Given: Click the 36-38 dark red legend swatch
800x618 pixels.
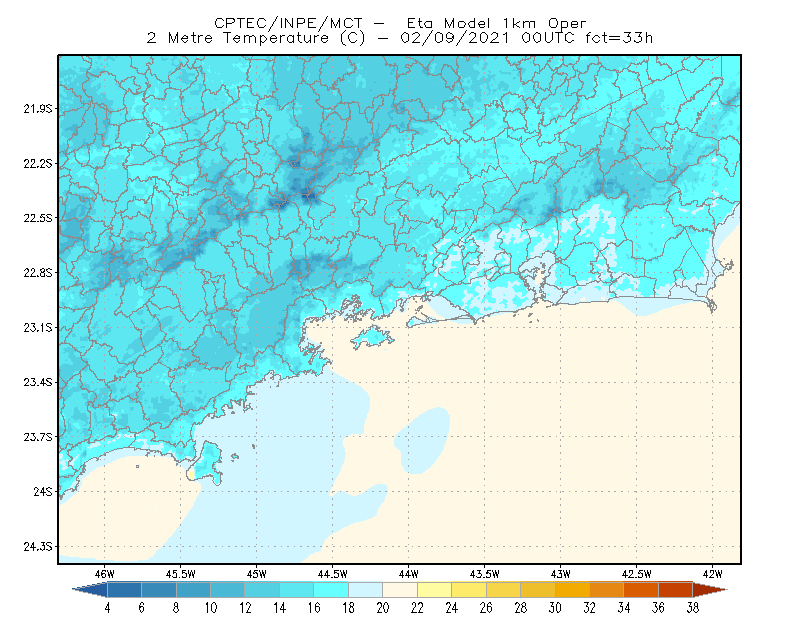Looking at the screenshot, I should (x=676, y=589).
